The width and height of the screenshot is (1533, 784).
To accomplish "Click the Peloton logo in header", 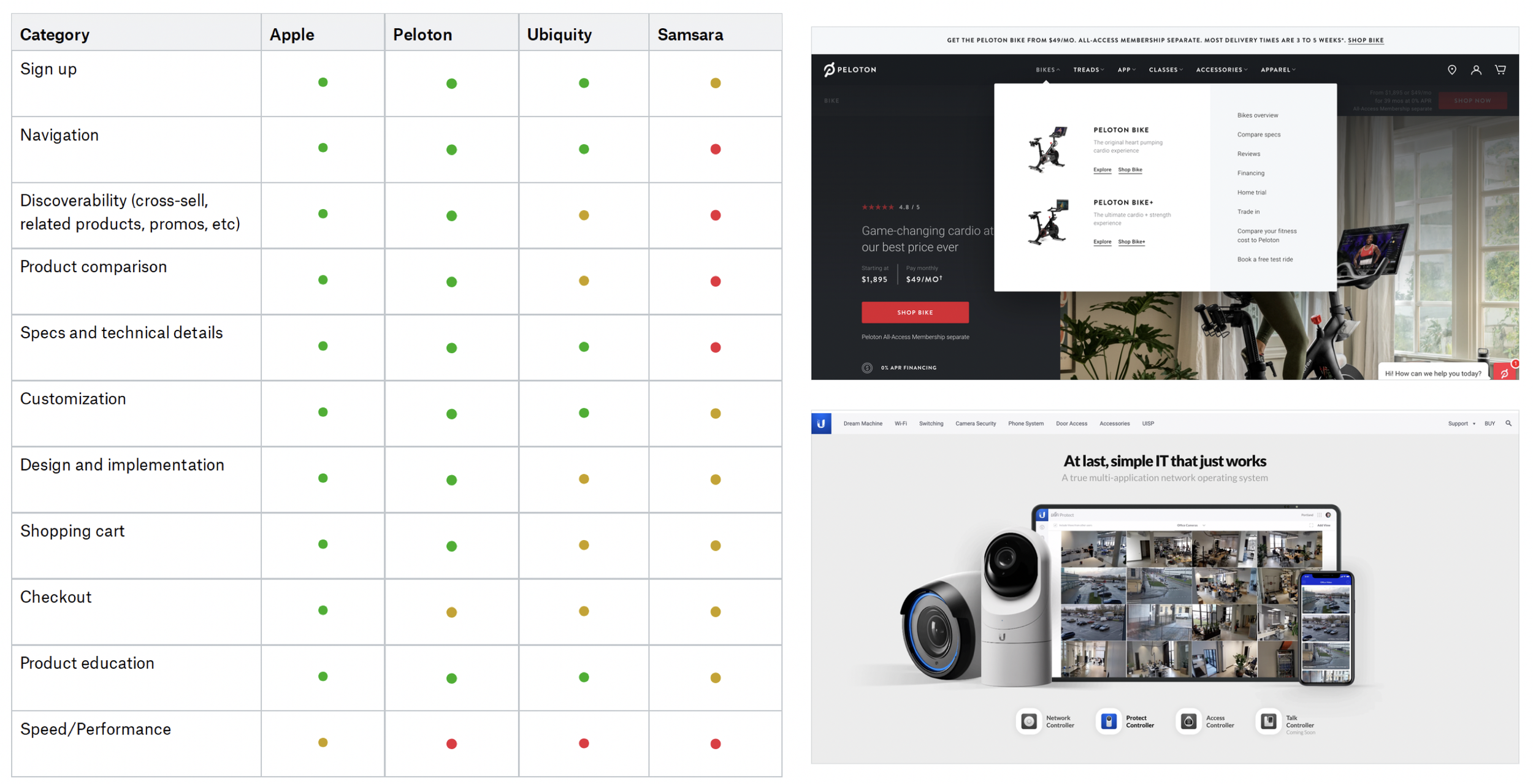I will (849, 69).
